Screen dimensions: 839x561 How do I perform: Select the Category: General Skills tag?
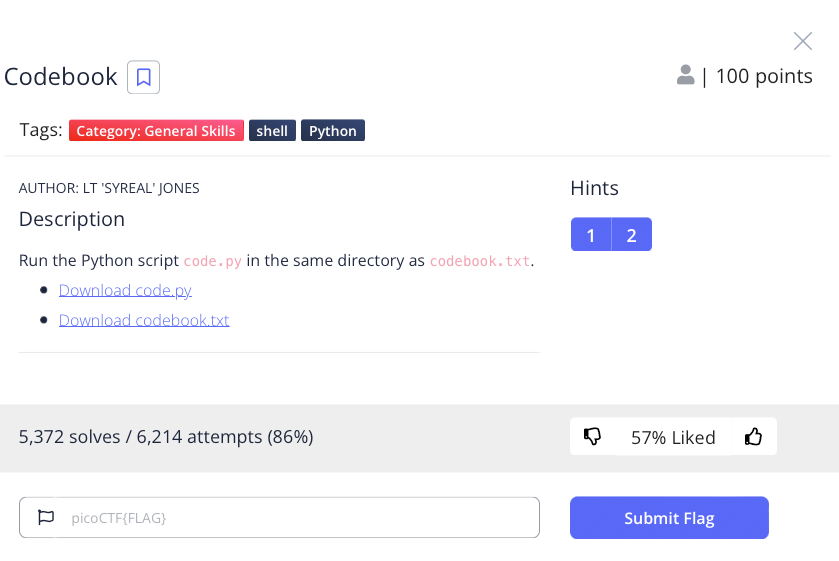pos(156,131)
